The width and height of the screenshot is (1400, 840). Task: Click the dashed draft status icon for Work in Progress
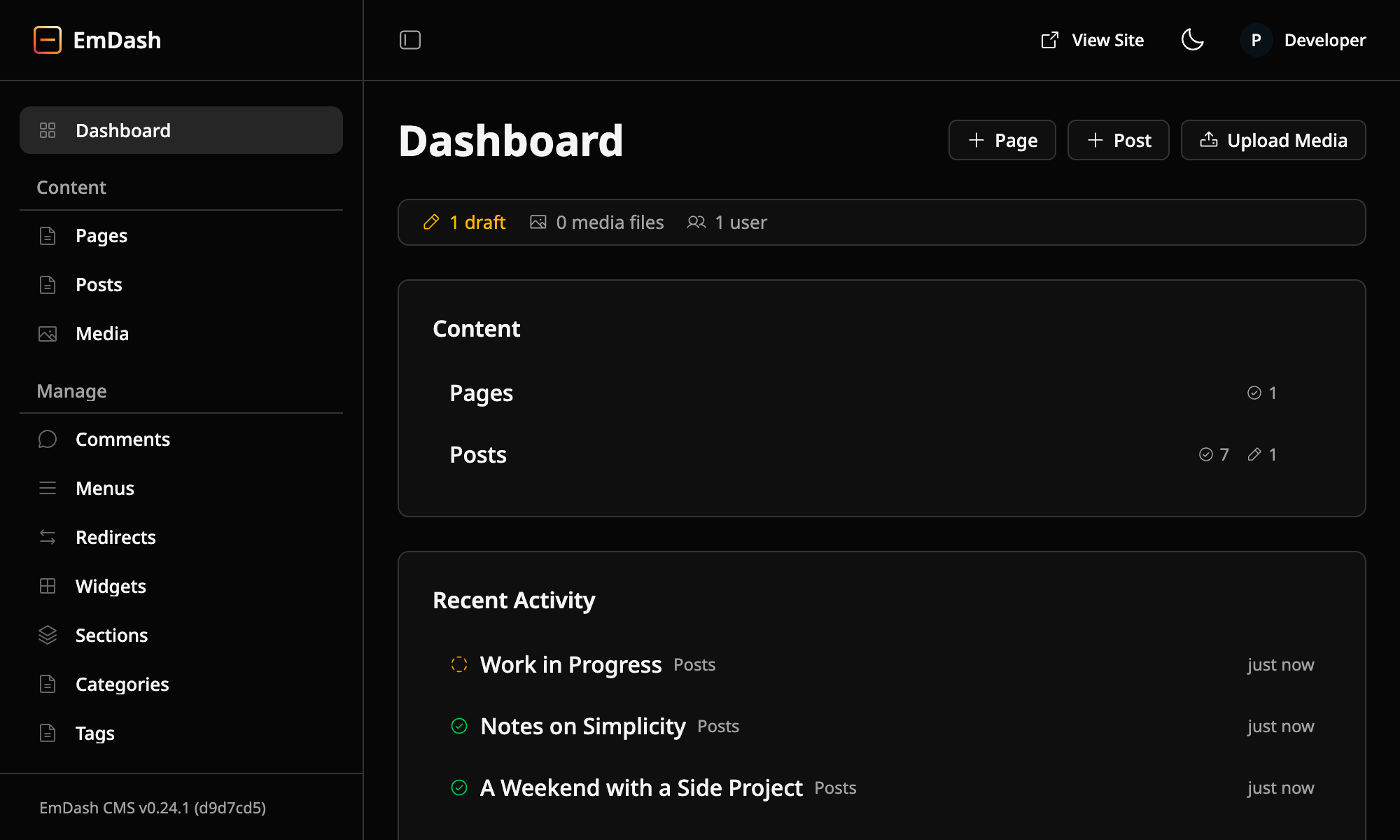click(459, 664)
